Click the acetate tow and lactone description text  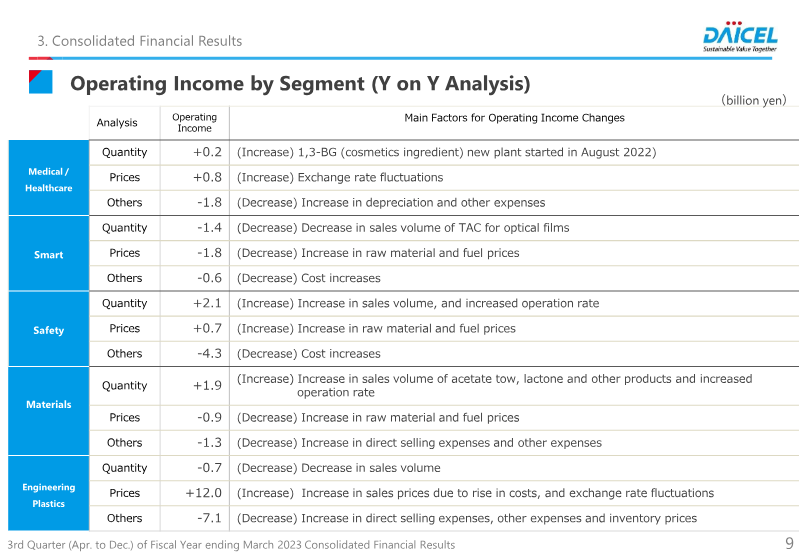tap(494, 385)
